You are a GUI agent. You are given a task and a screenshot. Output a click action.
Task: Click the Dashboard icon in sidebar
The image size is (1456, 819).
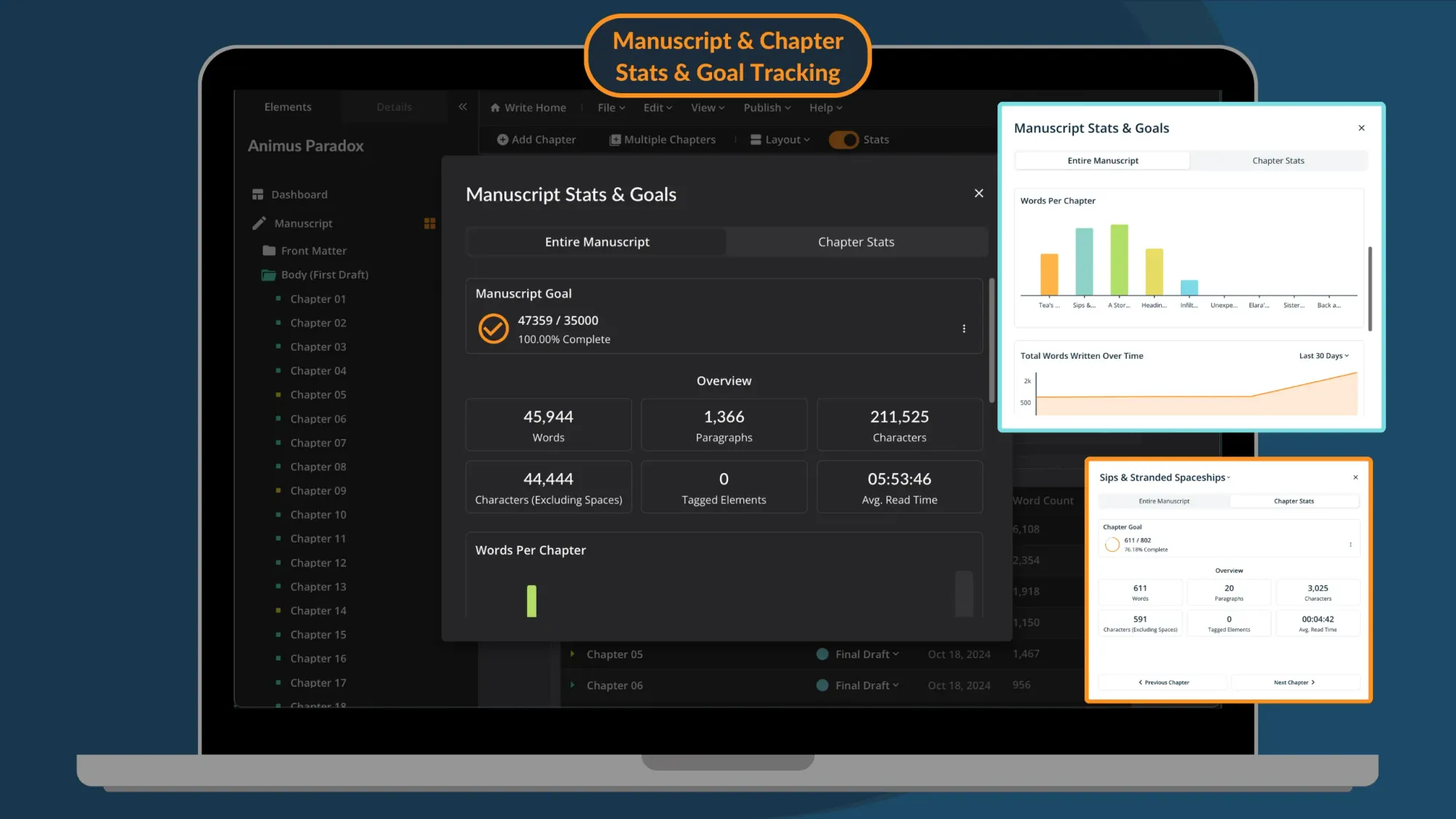point(258,194)
